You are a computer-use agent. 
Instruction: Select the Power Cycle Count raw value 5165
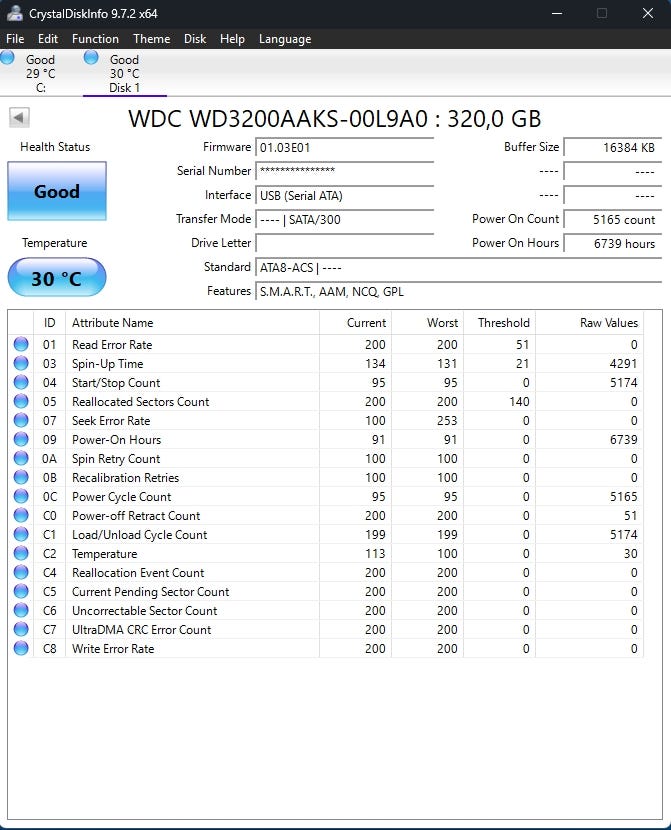click(623, 497)
